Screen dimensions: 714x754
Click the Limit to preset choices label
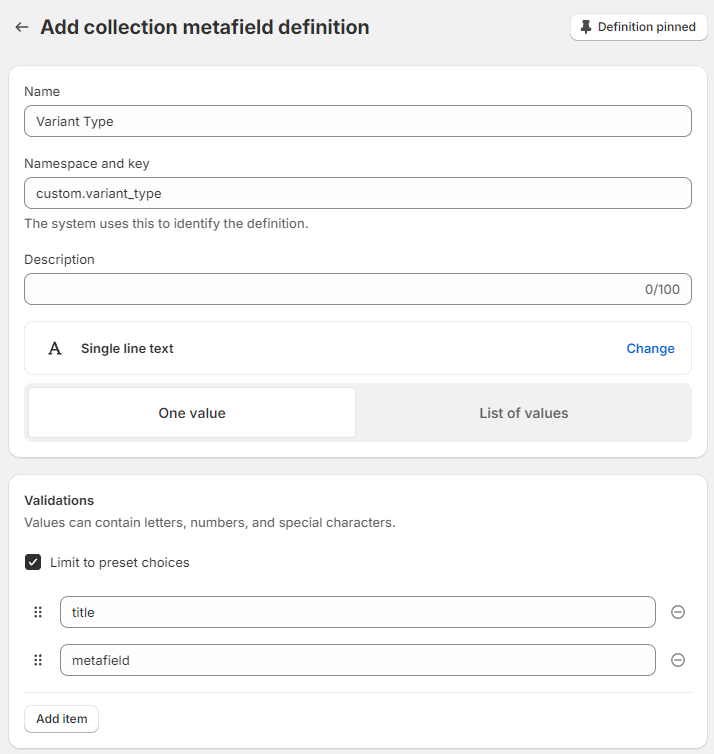120,562
